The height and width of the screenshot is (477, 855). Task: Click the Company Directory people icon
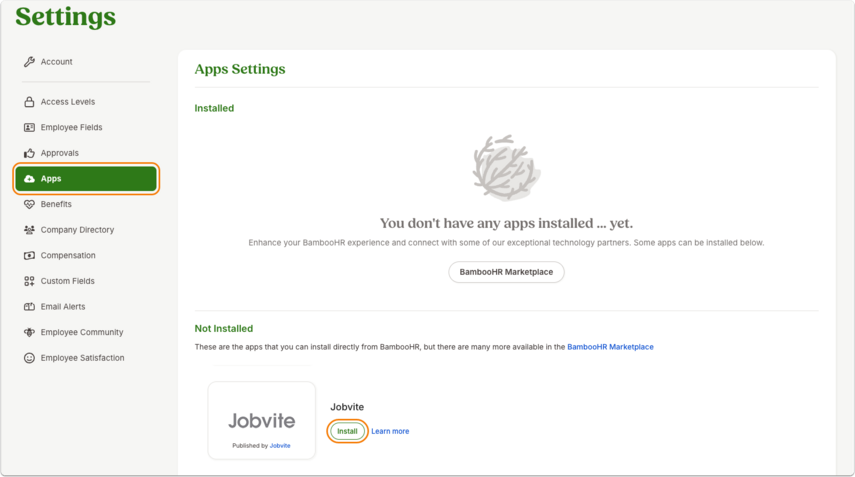pos(29,230)
